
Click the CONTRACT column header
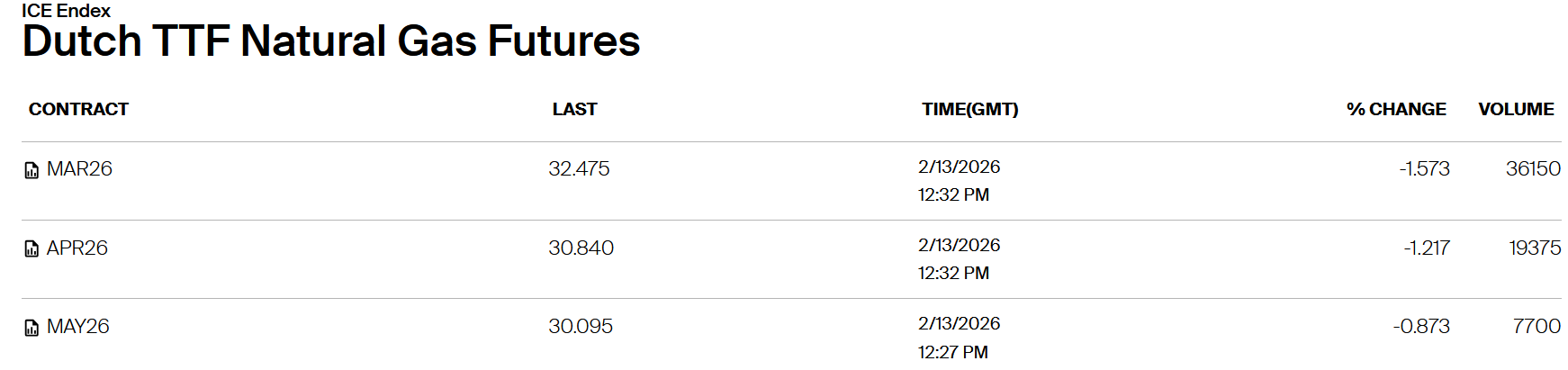[x=78, y=110]
